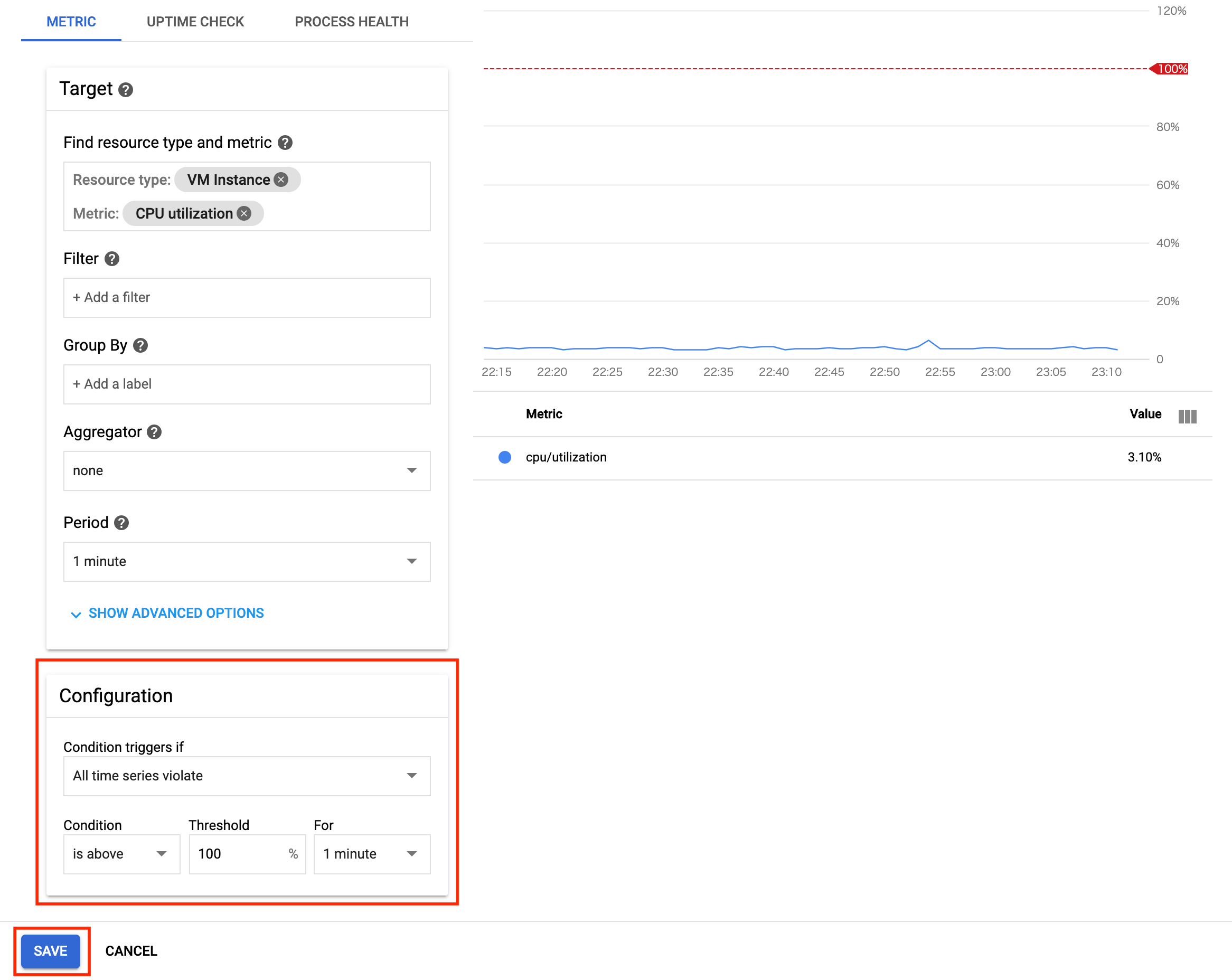1232x980 pixels.
Task: Switch to the Process Health tab
Action: (351, 22)
